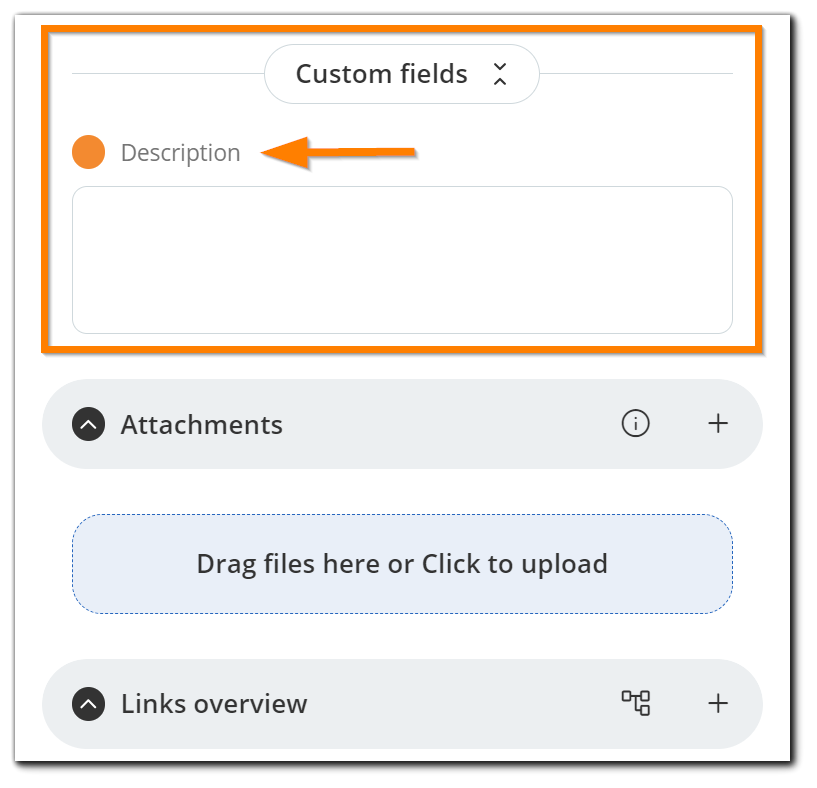The width and height of the screenshot is (817, 788).
Task: Select the Custom fields header
Action: click(381, 74)
